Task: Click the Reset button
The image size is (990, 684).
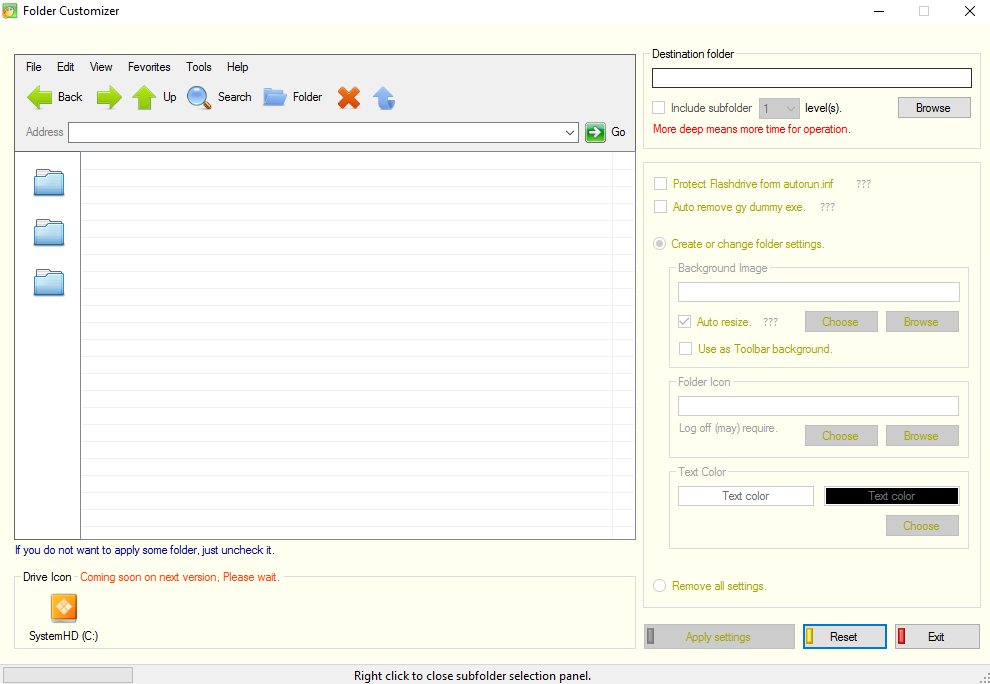Action: coord(845,637)
